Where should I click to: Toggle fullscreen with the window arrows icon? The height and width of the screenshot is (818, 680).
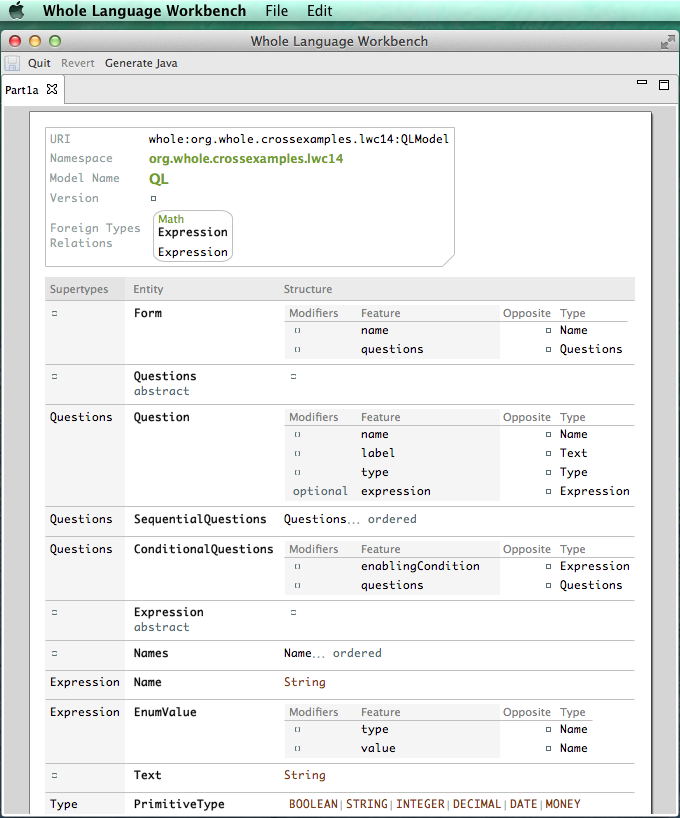667,42
